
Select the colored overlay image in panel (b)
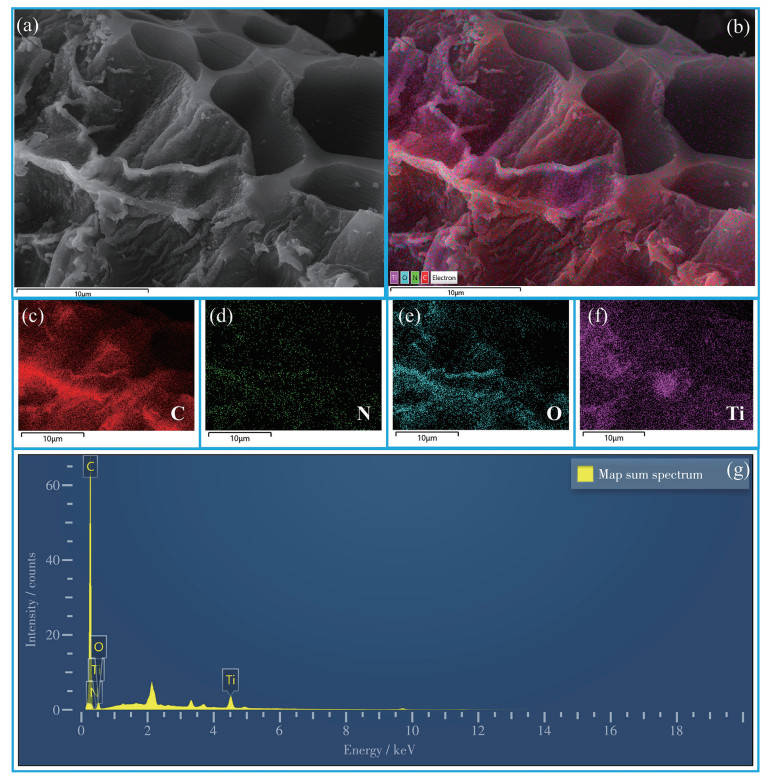coord(571,148)
